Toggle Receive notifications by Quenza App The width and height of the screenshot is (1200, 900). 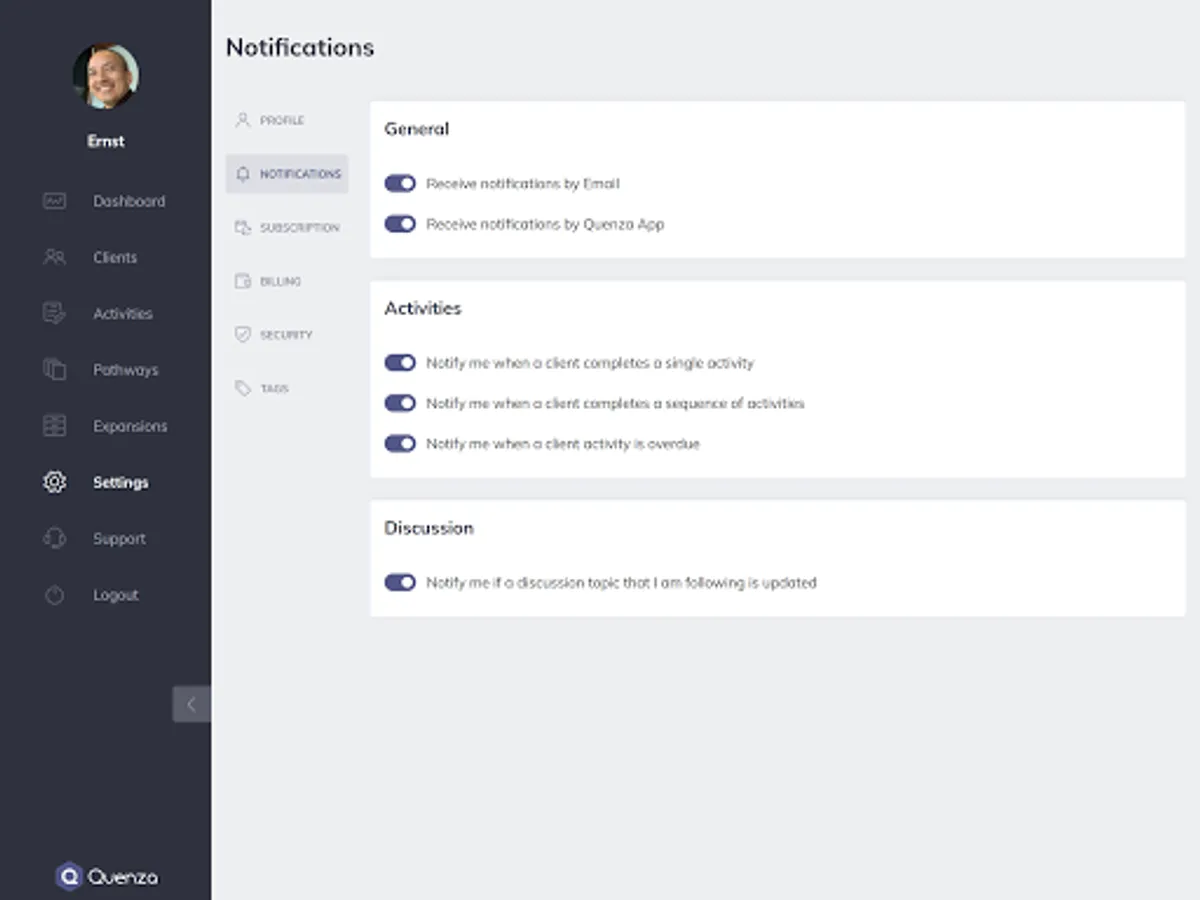pos(400,224)
